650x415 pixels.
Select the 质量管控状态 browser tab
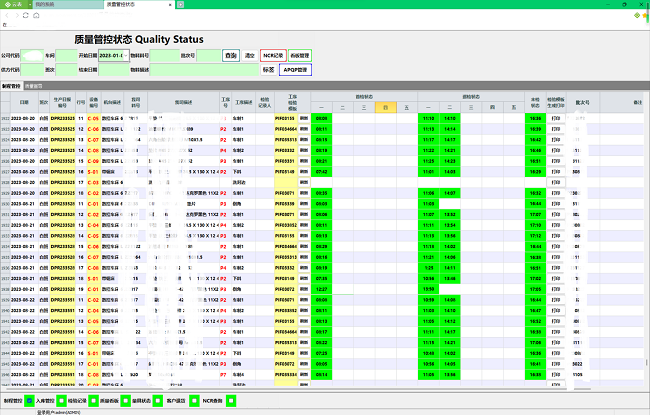tap(137, 5)
